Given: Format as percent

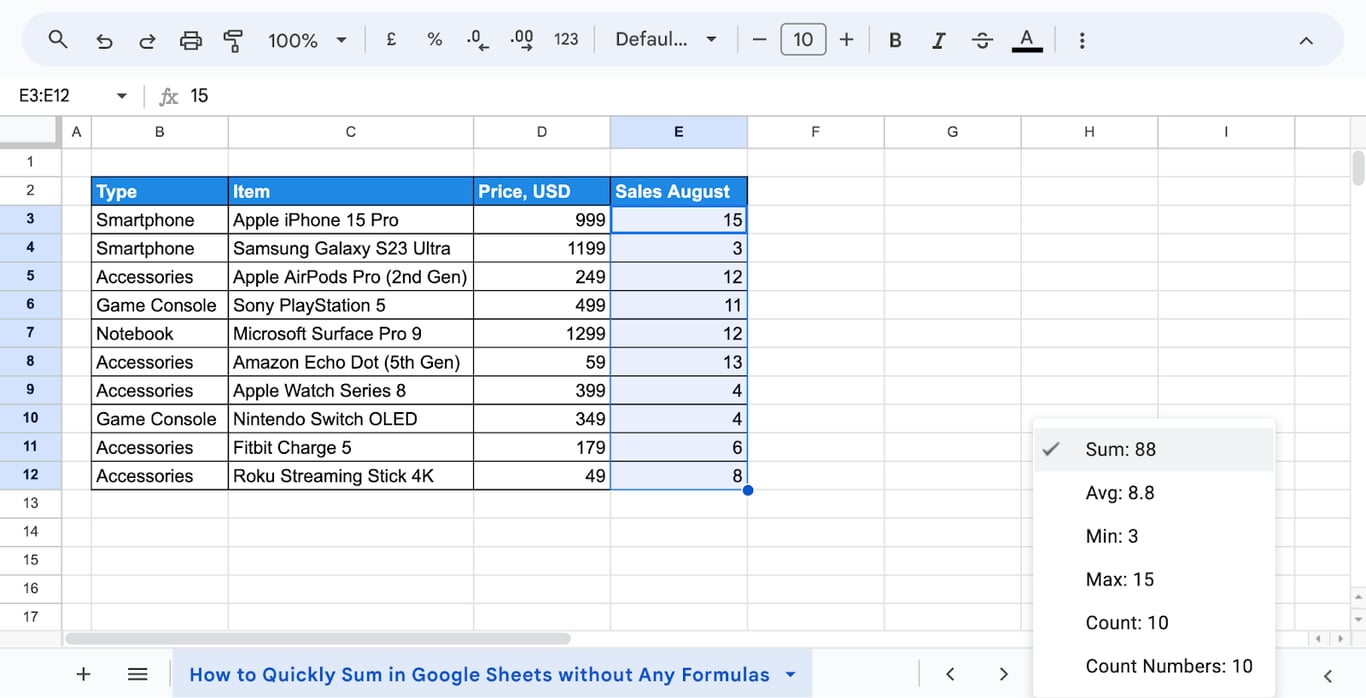Looking at the screenshot, I should pos(434,40).
